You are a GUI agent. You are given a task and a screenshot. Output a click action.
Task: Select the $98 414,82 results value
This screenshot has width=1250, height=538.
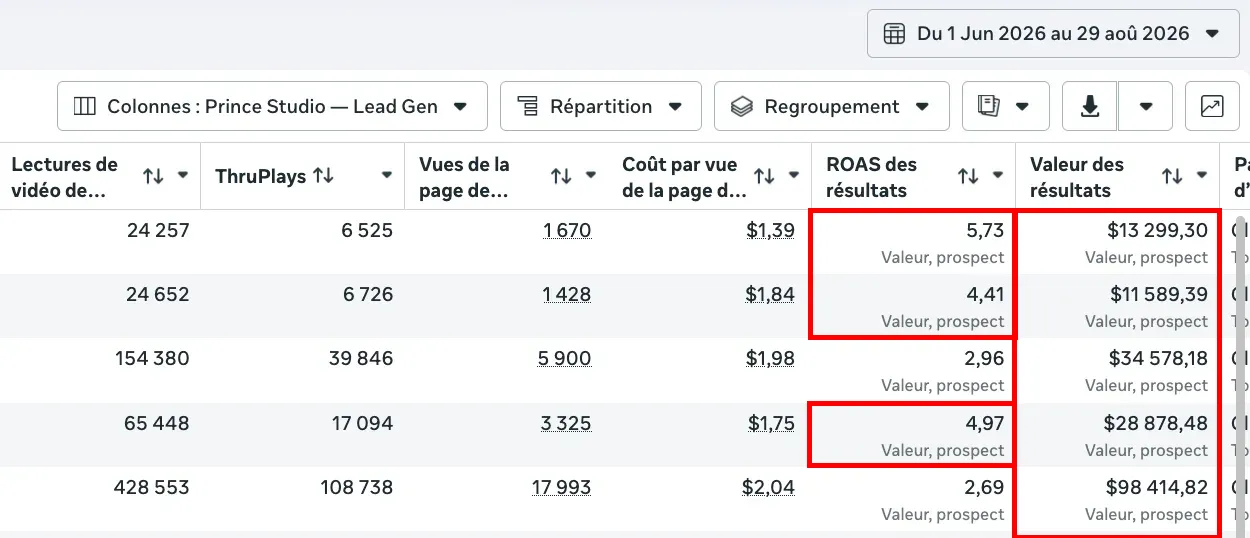pos(1157,488)
